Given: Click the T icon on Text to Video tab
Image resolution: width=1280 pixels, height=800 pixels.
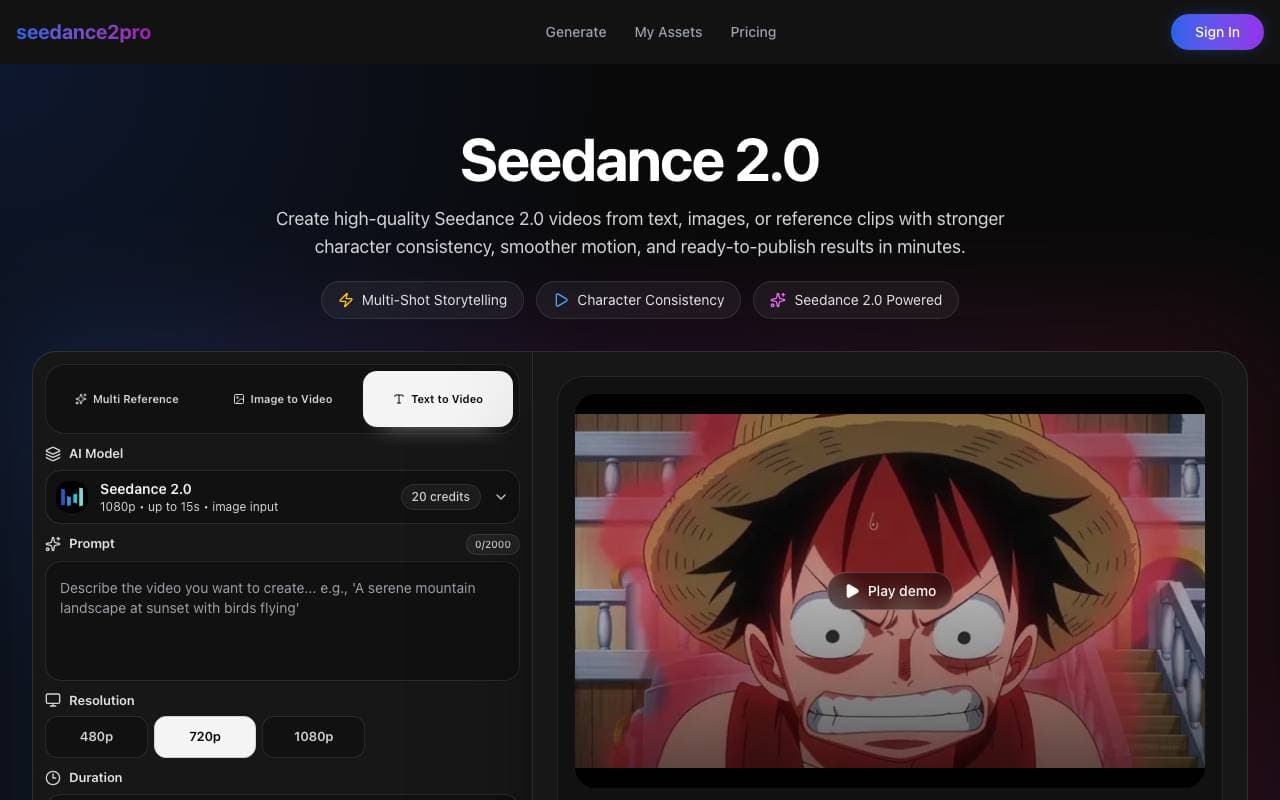Looking at the screenshot, I should (399, 399).
